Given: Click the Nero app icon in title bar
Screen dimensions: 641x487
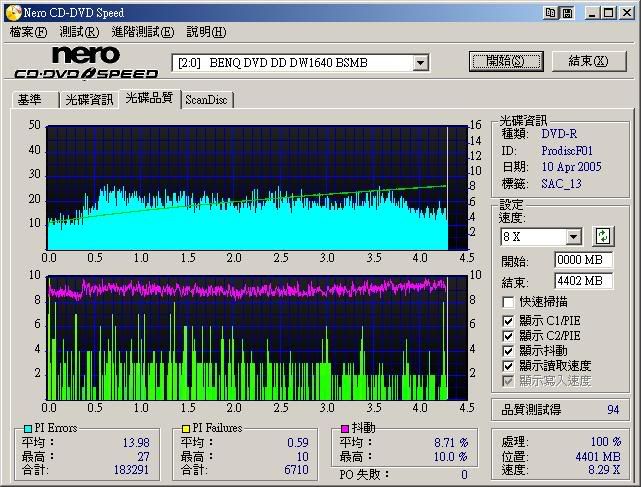Looking at the screenshot, I should (12, 12).
